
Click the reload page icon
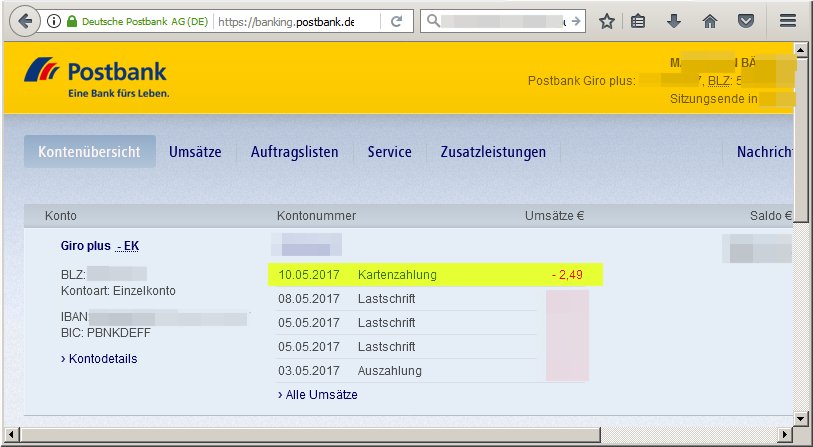397,21
